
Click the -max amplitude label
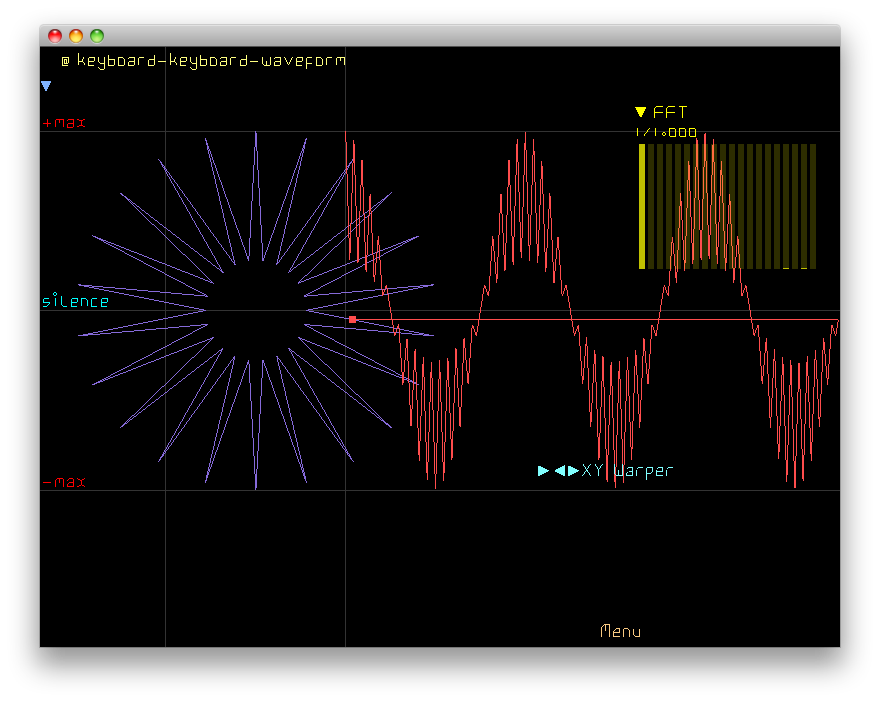pyautogui.click(x=64, y=482)
